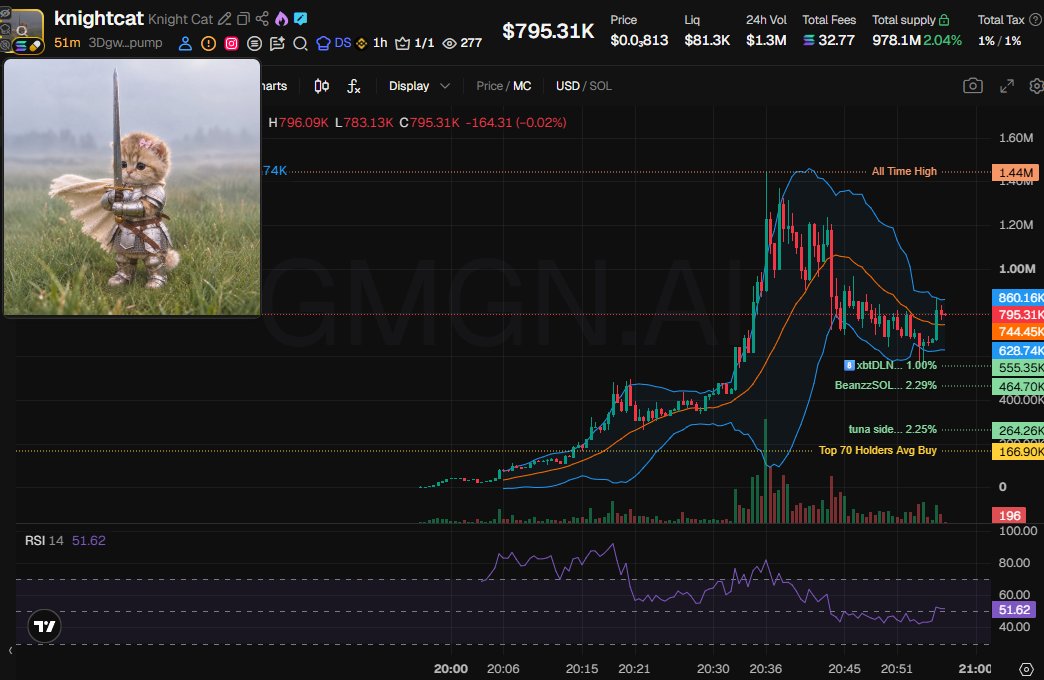Click the 166.90K yellow price tag
The height and width of the screenshot is (680, 1044).
[1019, 452]
